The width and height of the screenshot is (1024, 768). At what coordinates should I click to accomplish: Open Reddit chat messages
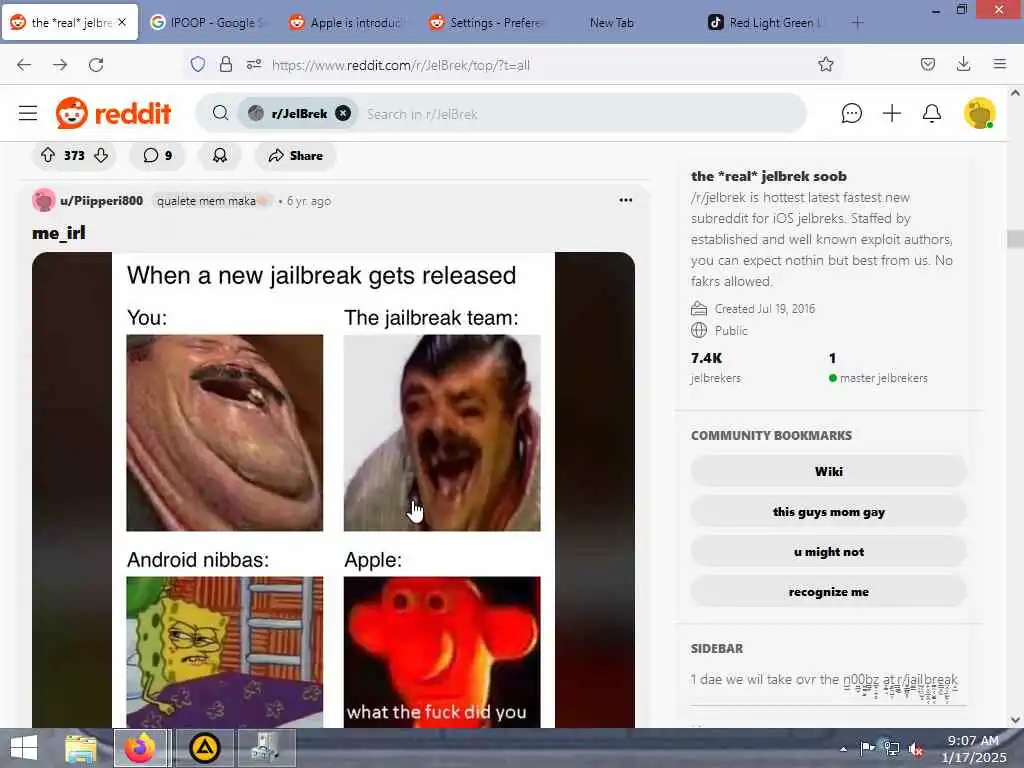click(852, 113)
